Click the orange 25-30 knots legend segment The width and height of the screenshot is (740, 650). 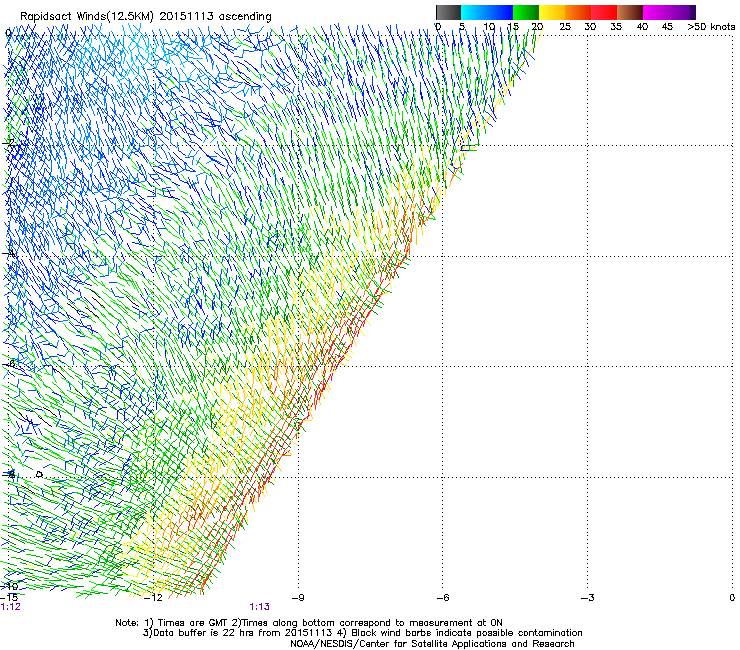point(578,12)
